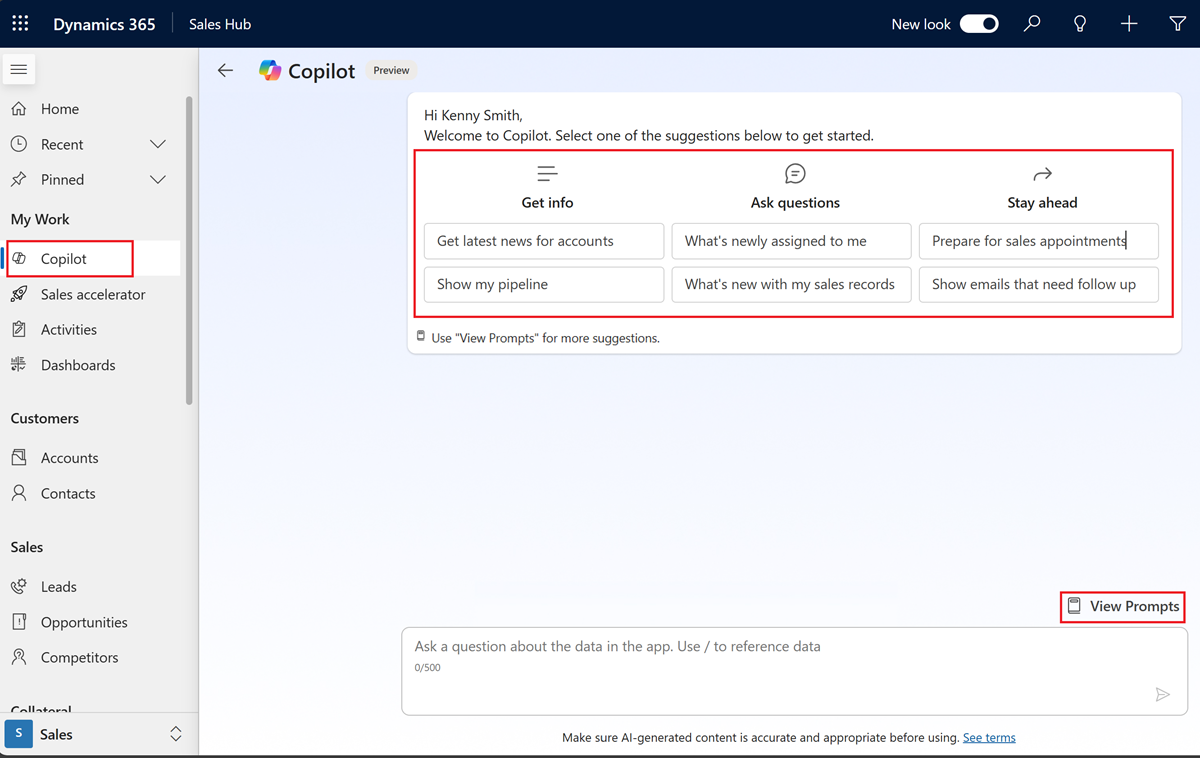Select the Dashboards navigation item
The height and width of the screenshot is (758, 1200).
tap(78, 365)
